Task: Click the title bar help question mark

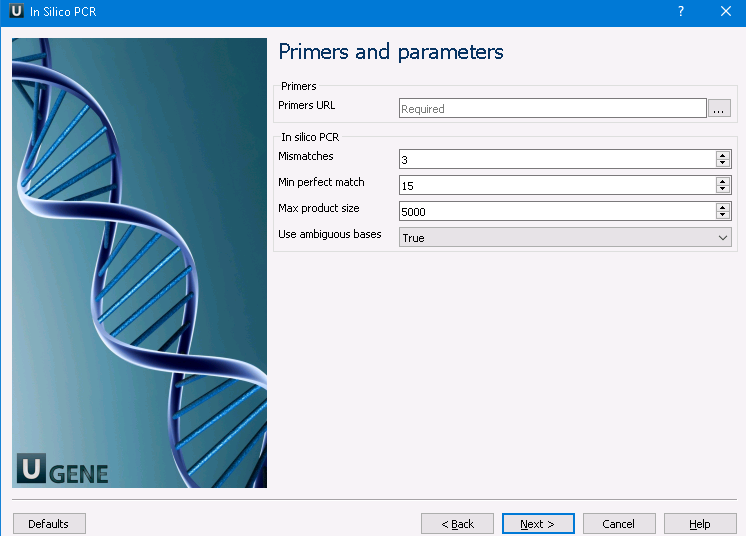Action: [x=681, y=11]
